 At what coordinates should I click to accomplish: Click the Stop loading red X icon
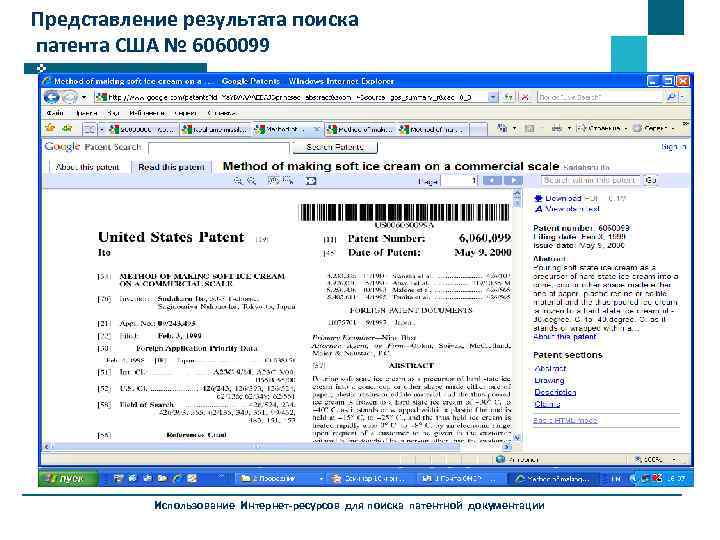pos(525,97)
